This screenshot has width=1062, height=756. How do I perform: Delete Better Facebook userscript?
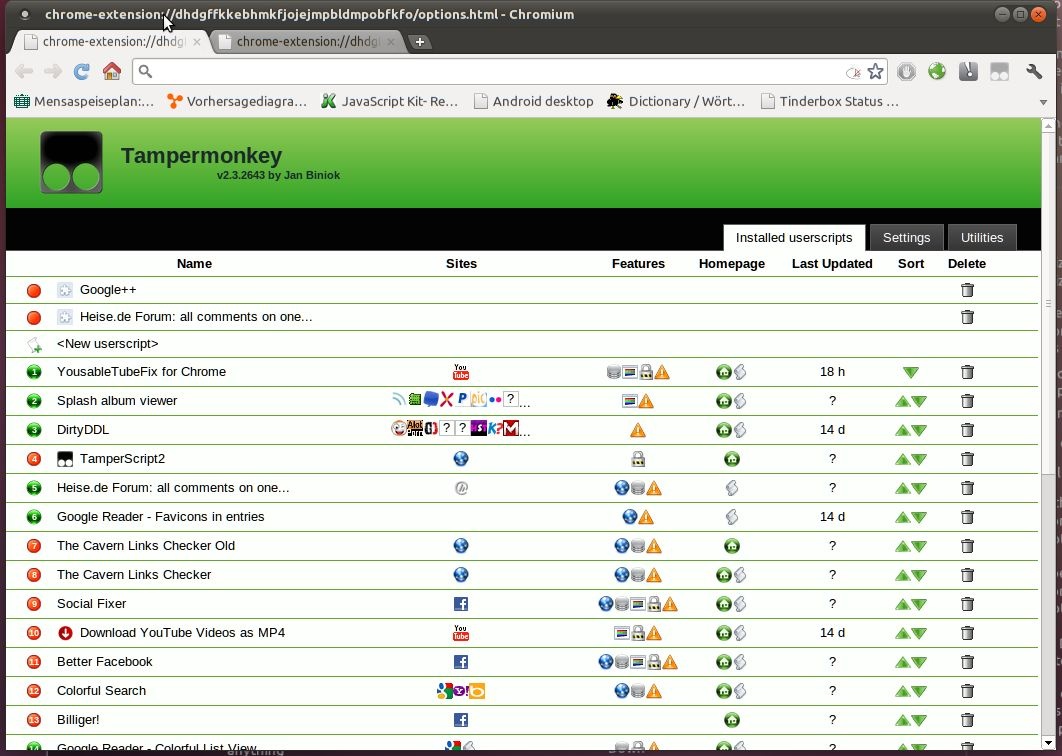click(x=967, y=662)
